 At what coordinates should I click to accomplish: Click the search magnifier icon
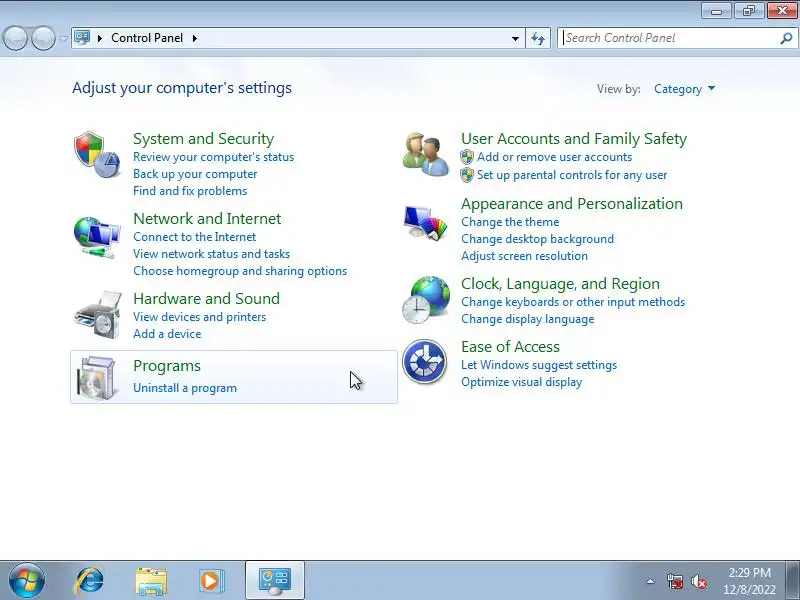point(786,38)
